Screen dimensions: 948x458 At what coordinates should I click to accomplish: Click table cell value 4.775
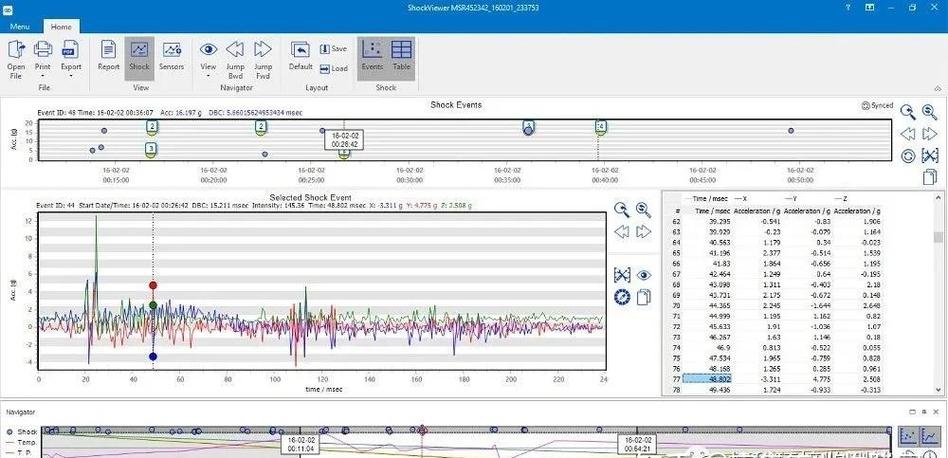pyautogui.click(x=806, y=379)
